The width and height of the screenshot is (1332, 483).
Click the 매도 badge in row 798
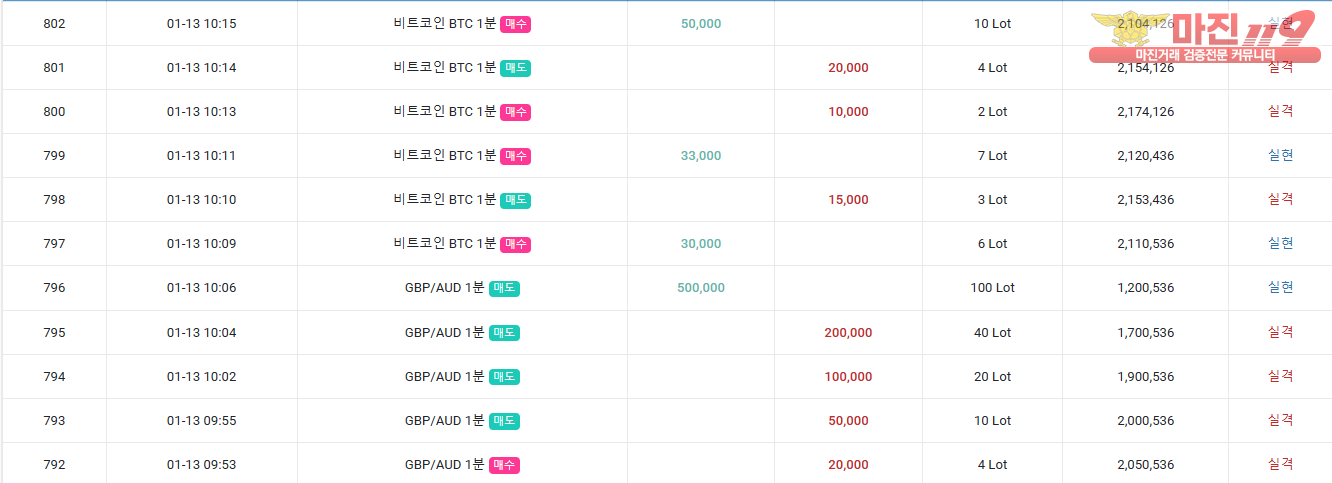515,200
